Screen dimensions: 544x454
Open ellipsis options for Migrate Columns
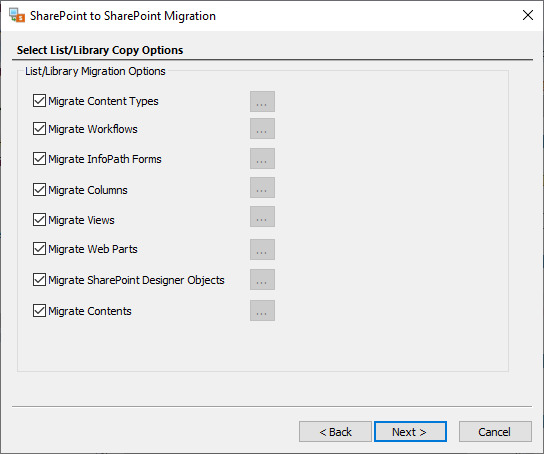(262, 188)
